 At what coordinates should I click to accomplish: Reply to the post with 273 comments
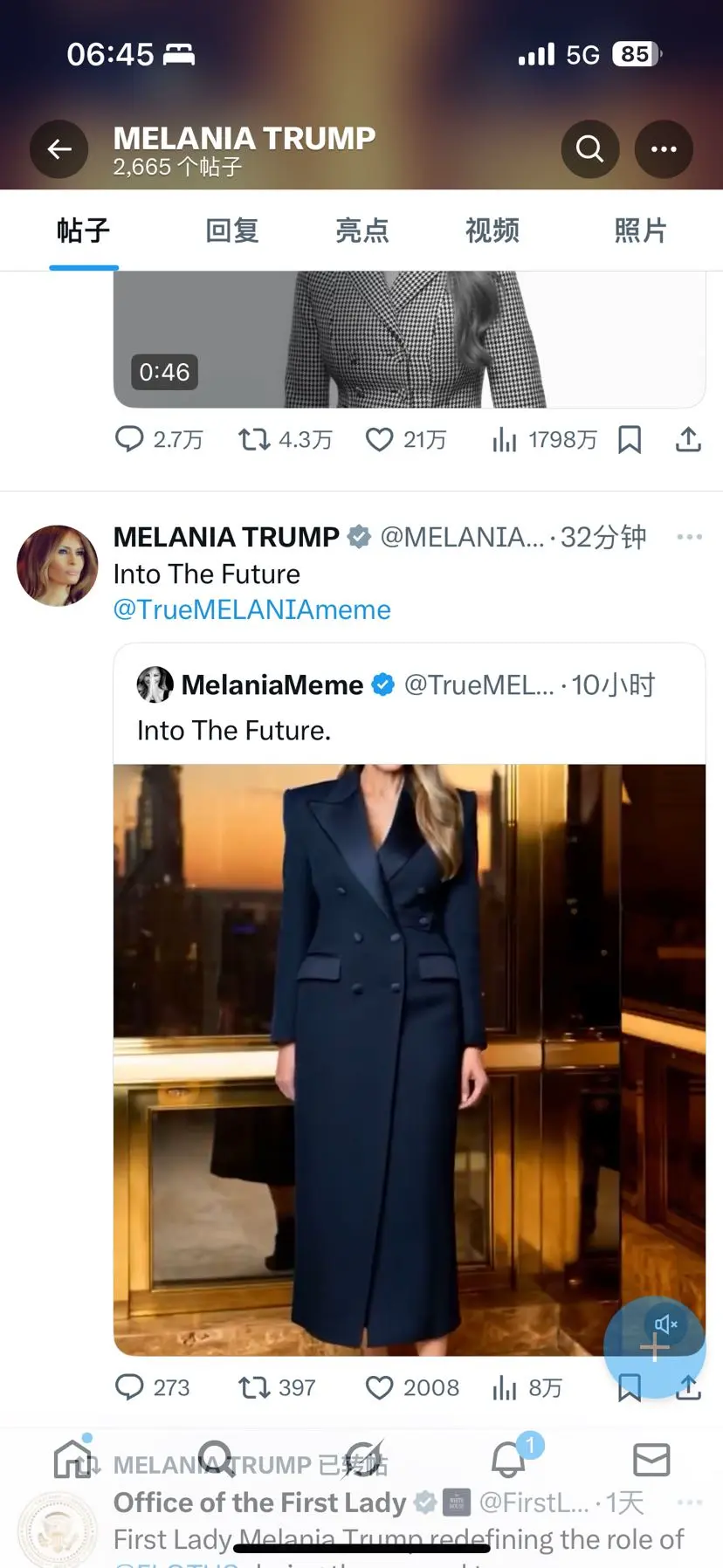pyautogui.click(x=130, y=1387)
